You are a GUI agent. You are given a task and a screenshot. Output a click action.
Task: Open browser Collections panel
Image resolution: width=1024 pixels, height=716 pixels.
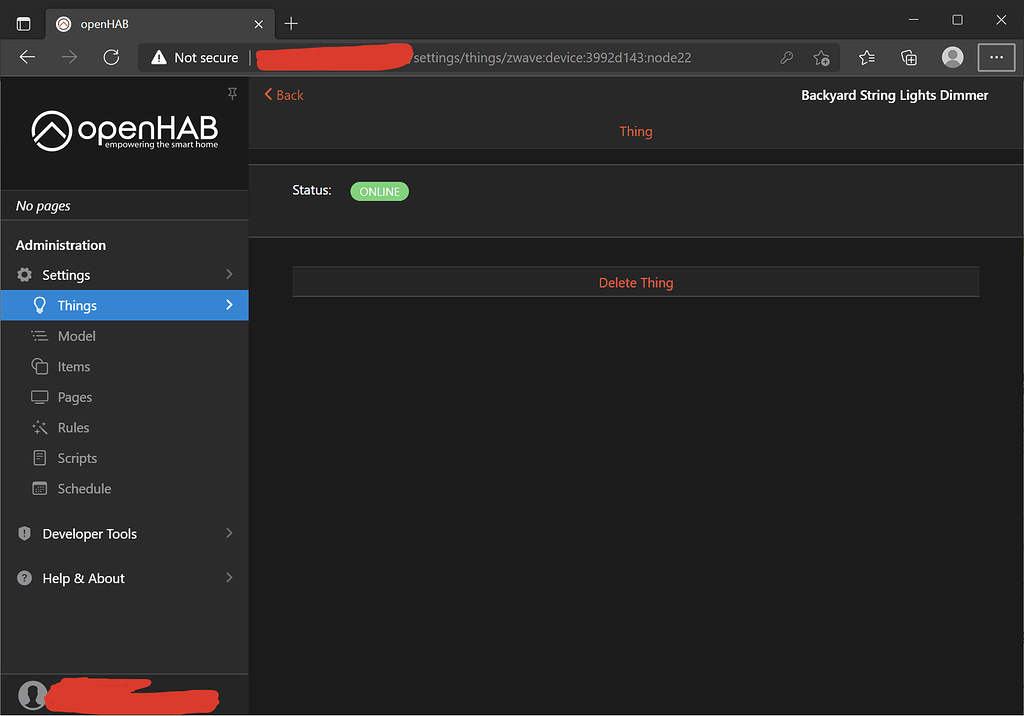point(909,57)
